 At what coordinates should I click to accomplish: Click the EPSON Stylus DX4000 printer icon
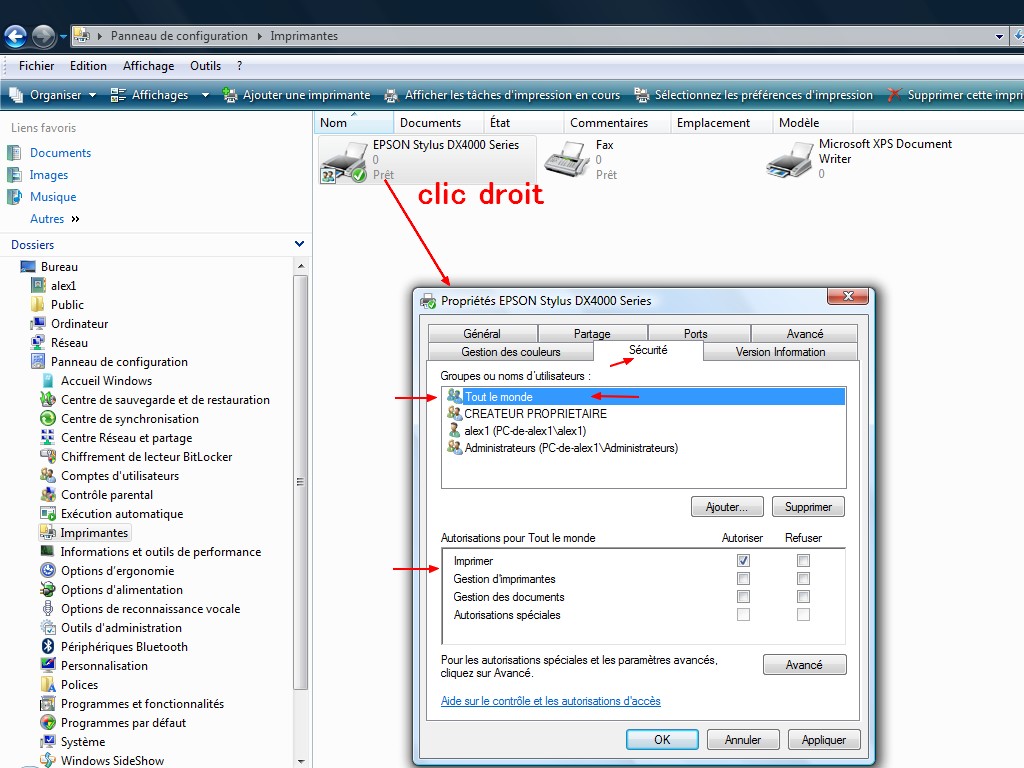[x=344, y=162]
